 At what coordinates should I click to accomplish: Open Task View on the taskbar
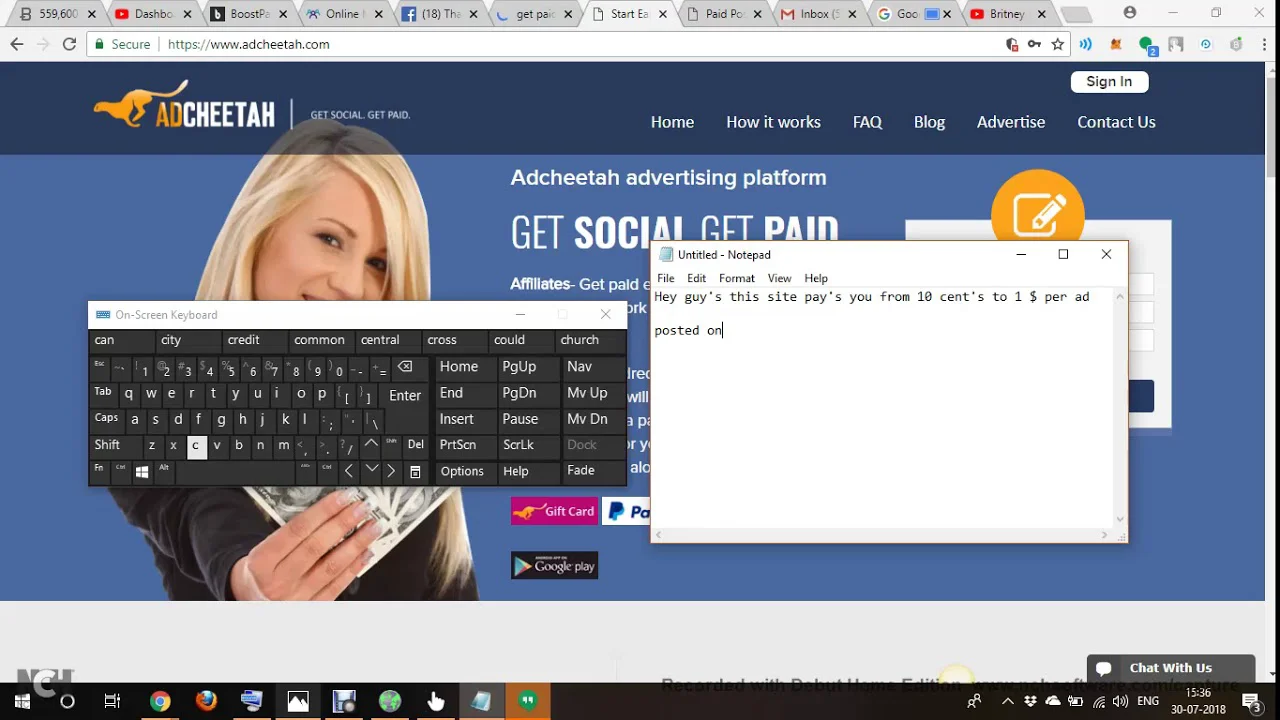point(112,701)
